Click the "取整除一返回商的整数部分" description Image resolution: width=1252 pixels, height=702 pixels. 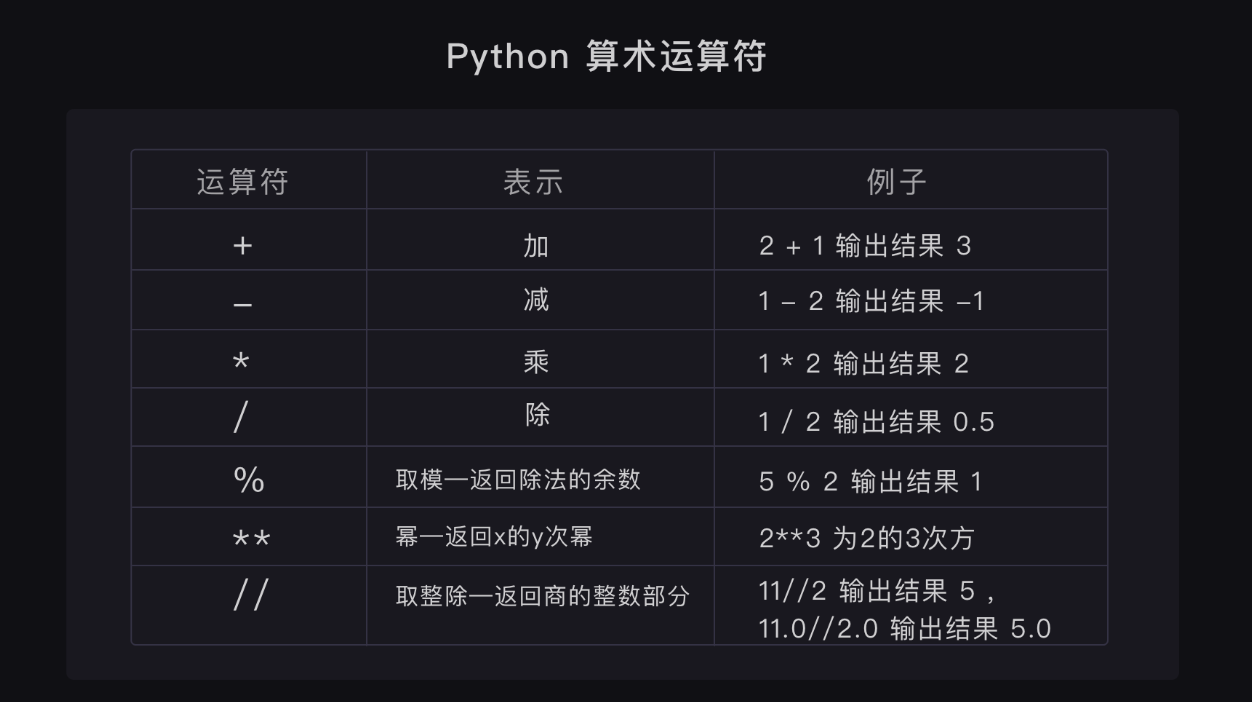542,597
